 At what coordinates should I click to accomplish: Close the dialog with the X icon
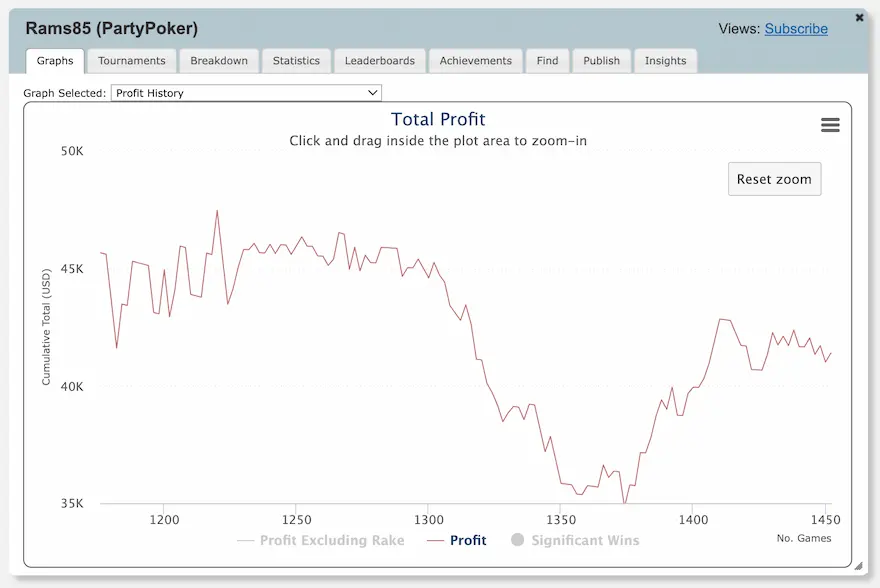[x=860, y=17]
